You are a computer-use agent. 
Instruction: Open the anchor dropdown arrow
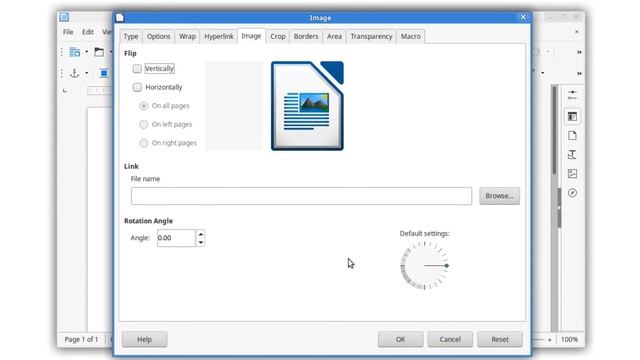[87, 73]
